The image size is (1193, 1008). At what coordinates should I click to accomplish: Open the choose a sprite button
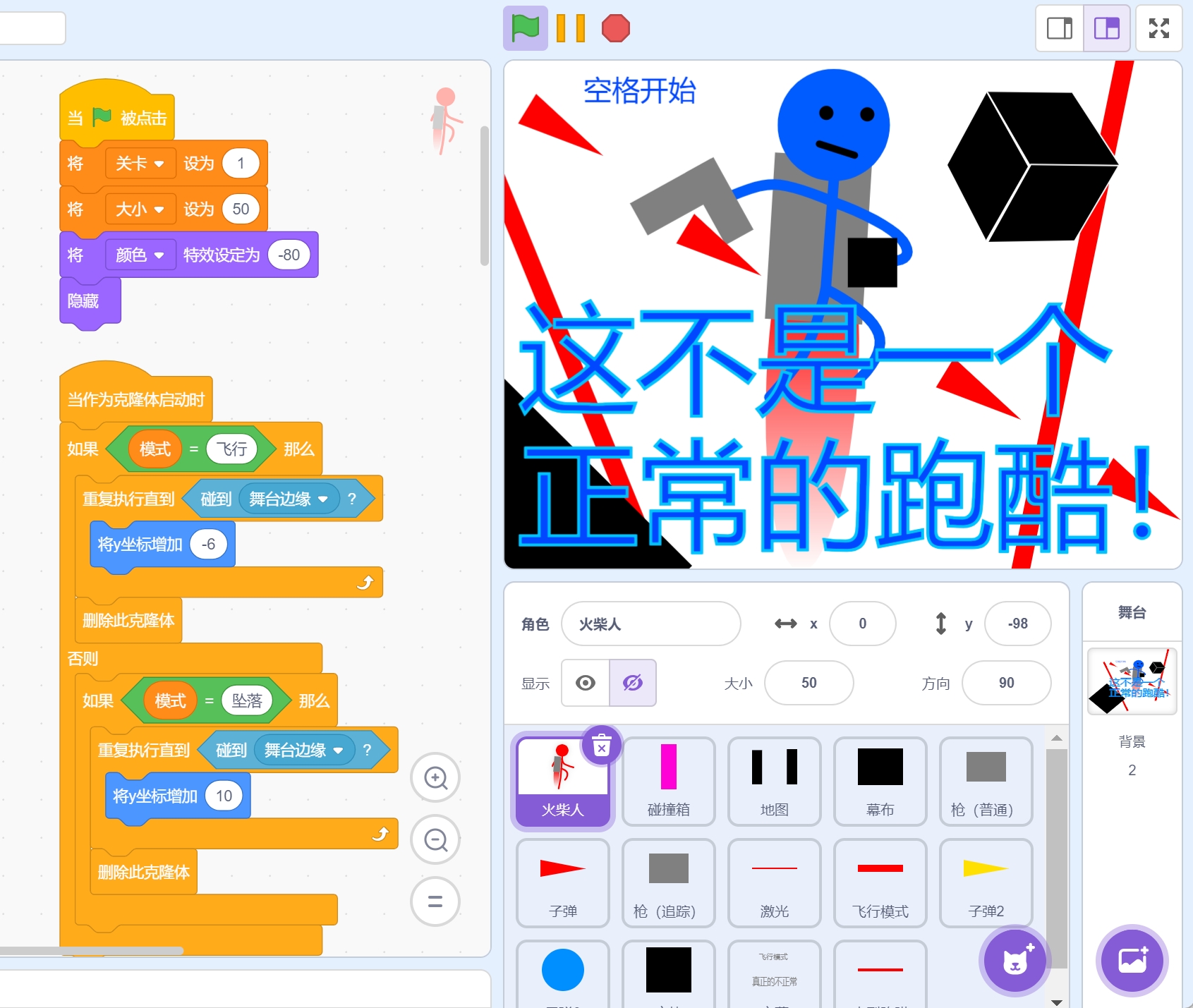1015,960
